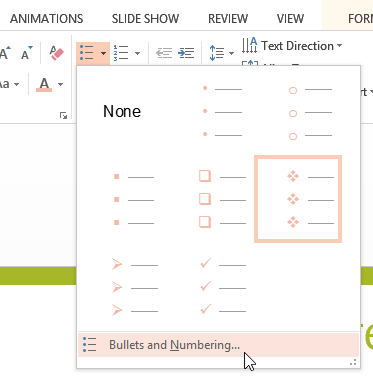Open the Font dialog launcher
Image resolution: width=373 pixels, height=378 pixels.
tap(63, 116)
